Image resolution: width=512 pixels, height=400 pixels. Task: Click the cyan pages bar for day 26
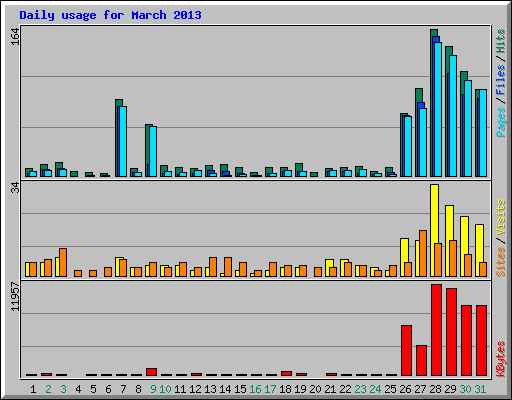(x=408, y=146)
